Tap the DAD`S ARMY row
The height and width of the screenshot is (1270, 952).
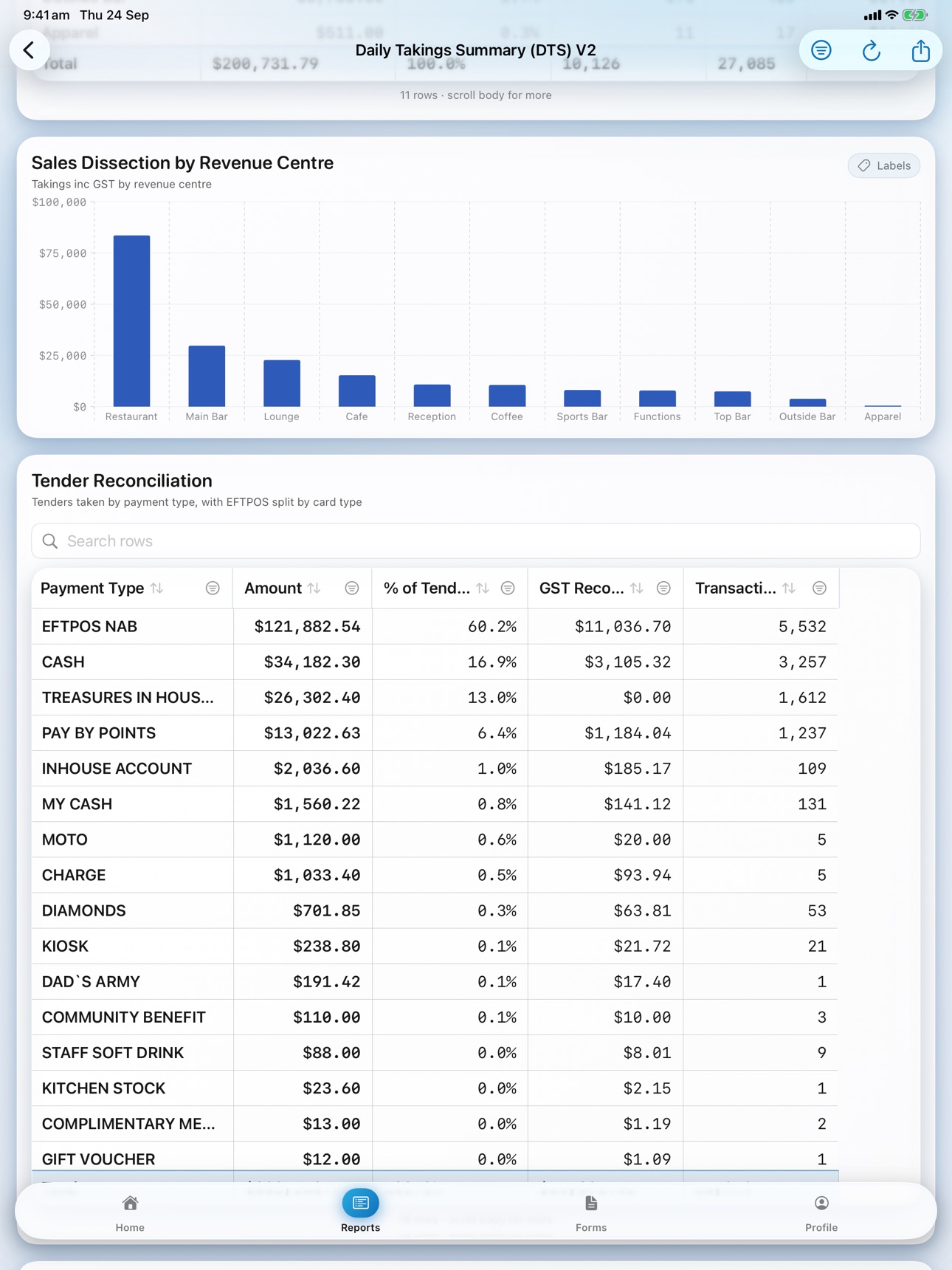coord(435,981)
